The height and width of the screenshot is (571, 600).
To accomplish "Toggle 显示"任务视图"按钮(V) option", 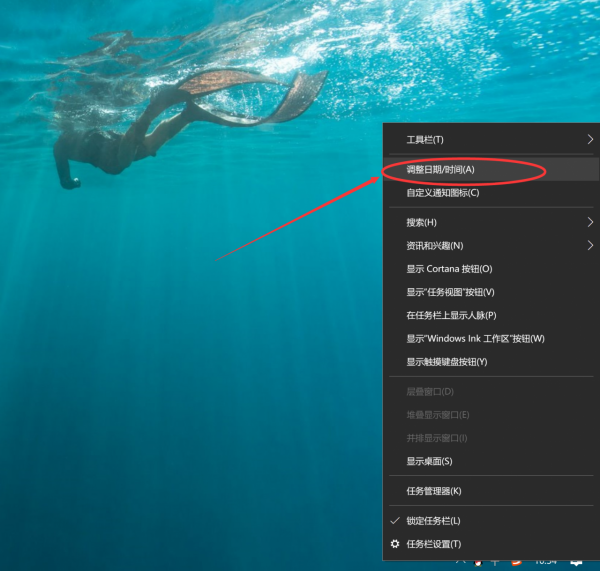I will 491,292.
